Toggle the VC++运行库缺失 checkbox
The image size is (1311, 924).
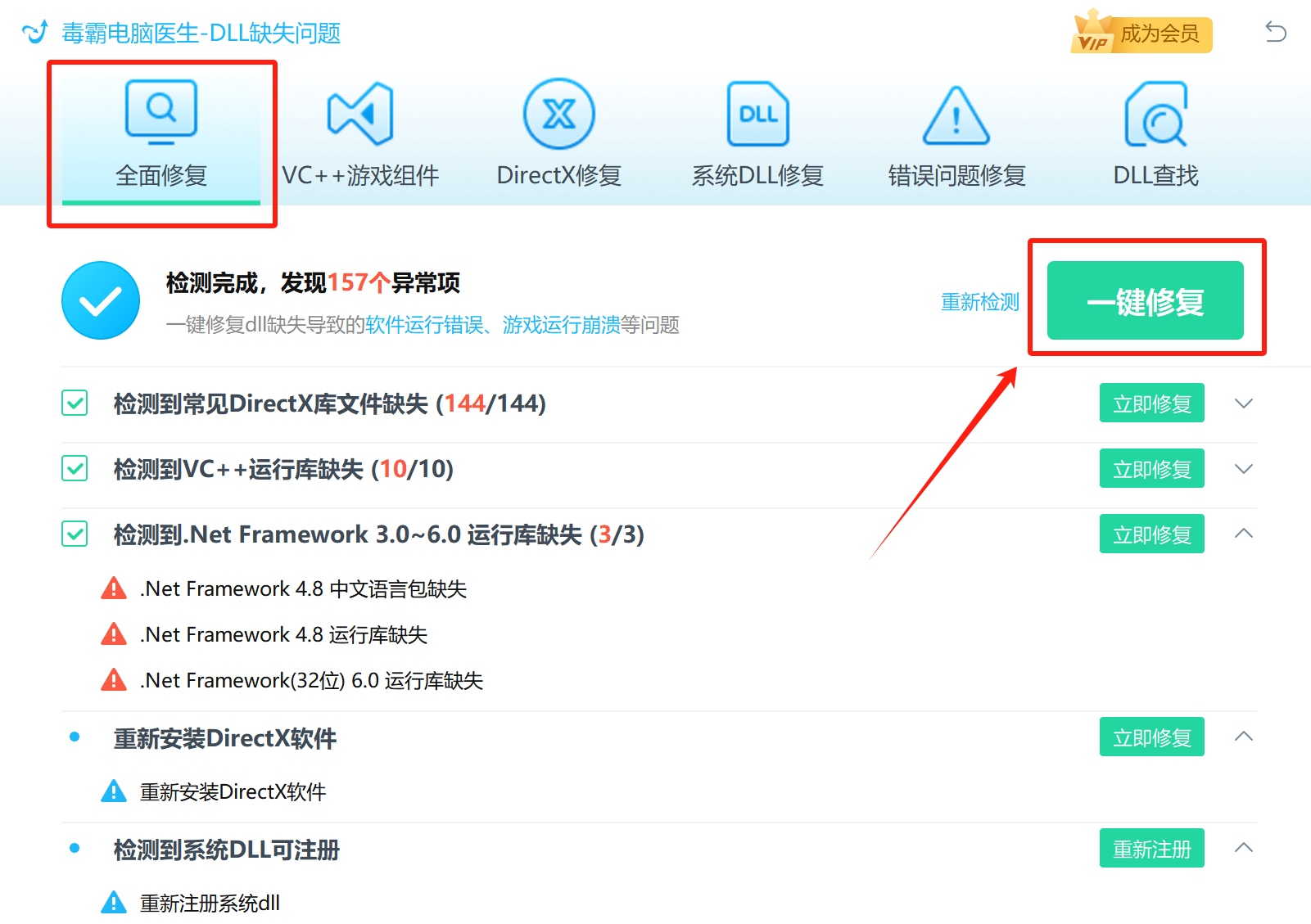coord(74,468)
